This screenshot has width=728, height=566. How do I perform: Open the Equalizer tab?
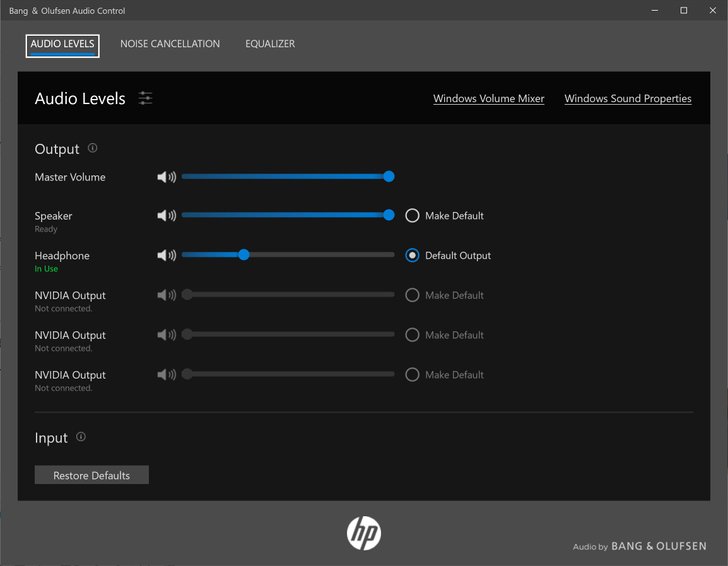tap(270, 44)
